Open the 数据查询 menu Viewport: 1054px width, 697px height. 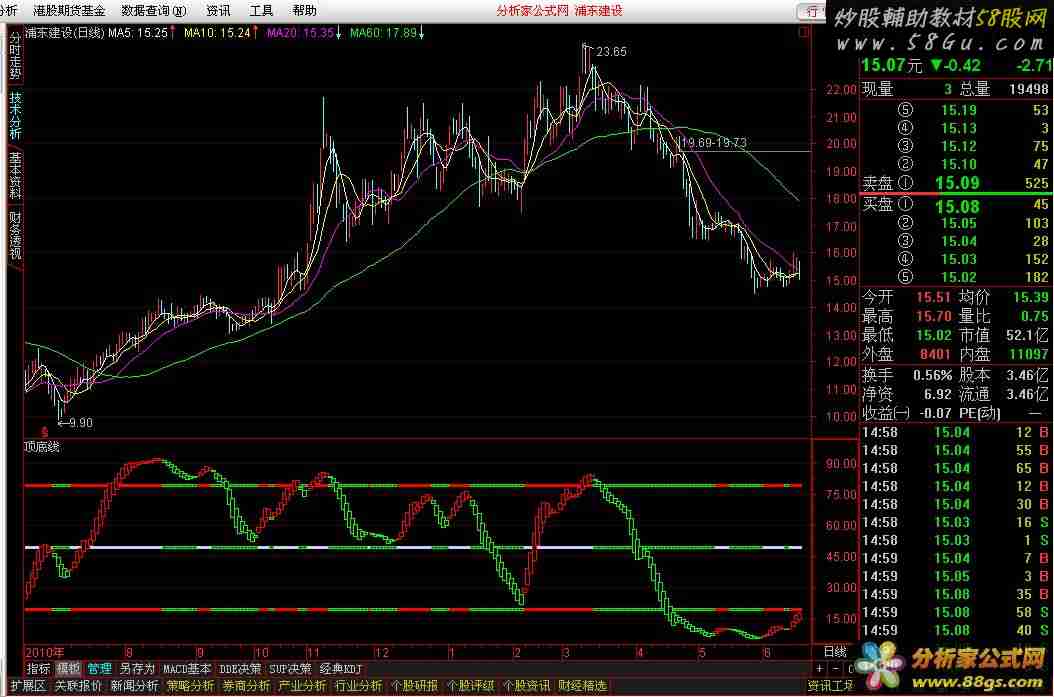tap(154, 11)
